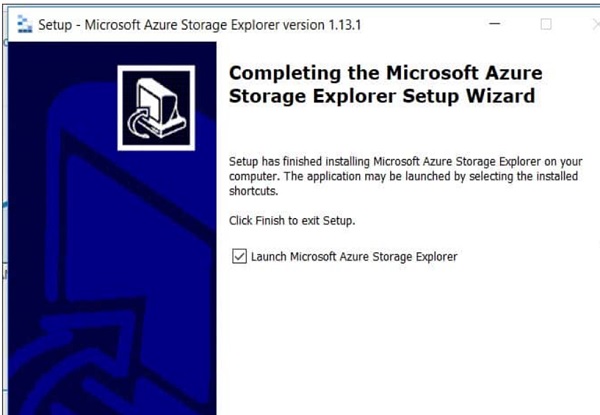
Task: Click the Click Finish to exit Setup text
Action: 292,220
